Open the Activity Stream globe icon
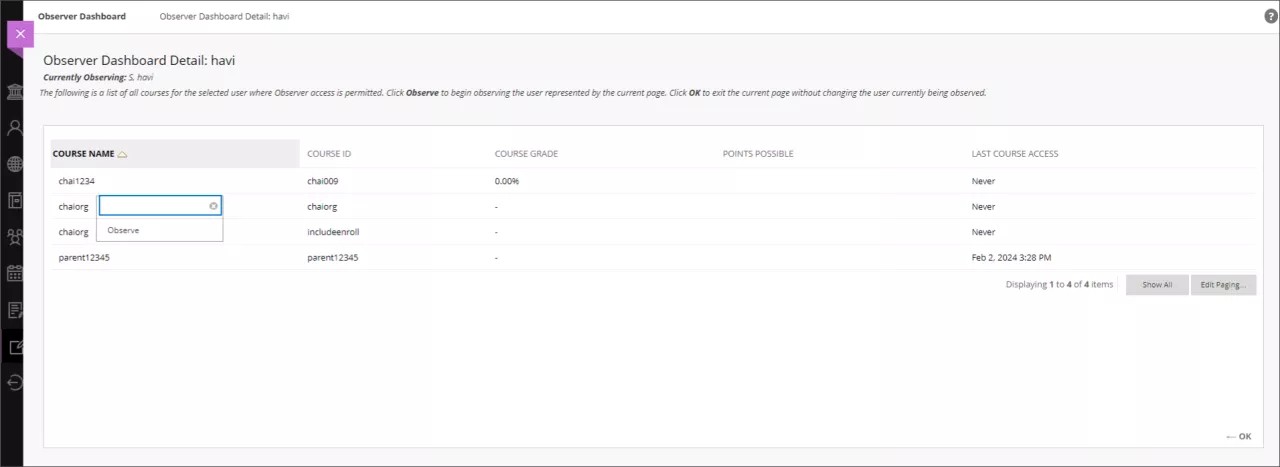 click(15, 164)
